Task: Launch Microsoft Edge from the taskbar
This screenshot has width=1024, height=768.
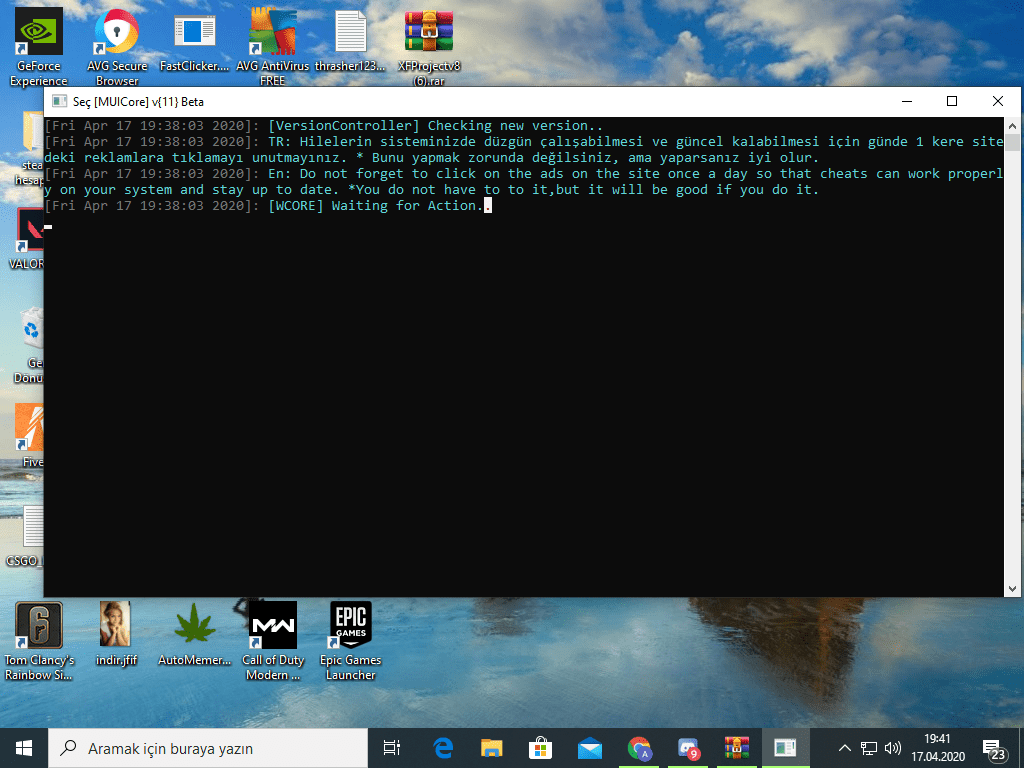Action: point(443,748)
